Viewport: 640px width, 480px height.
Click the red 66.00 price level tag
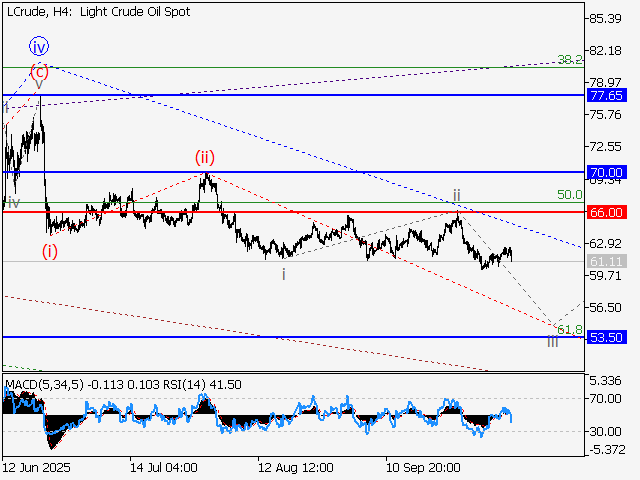607,212
